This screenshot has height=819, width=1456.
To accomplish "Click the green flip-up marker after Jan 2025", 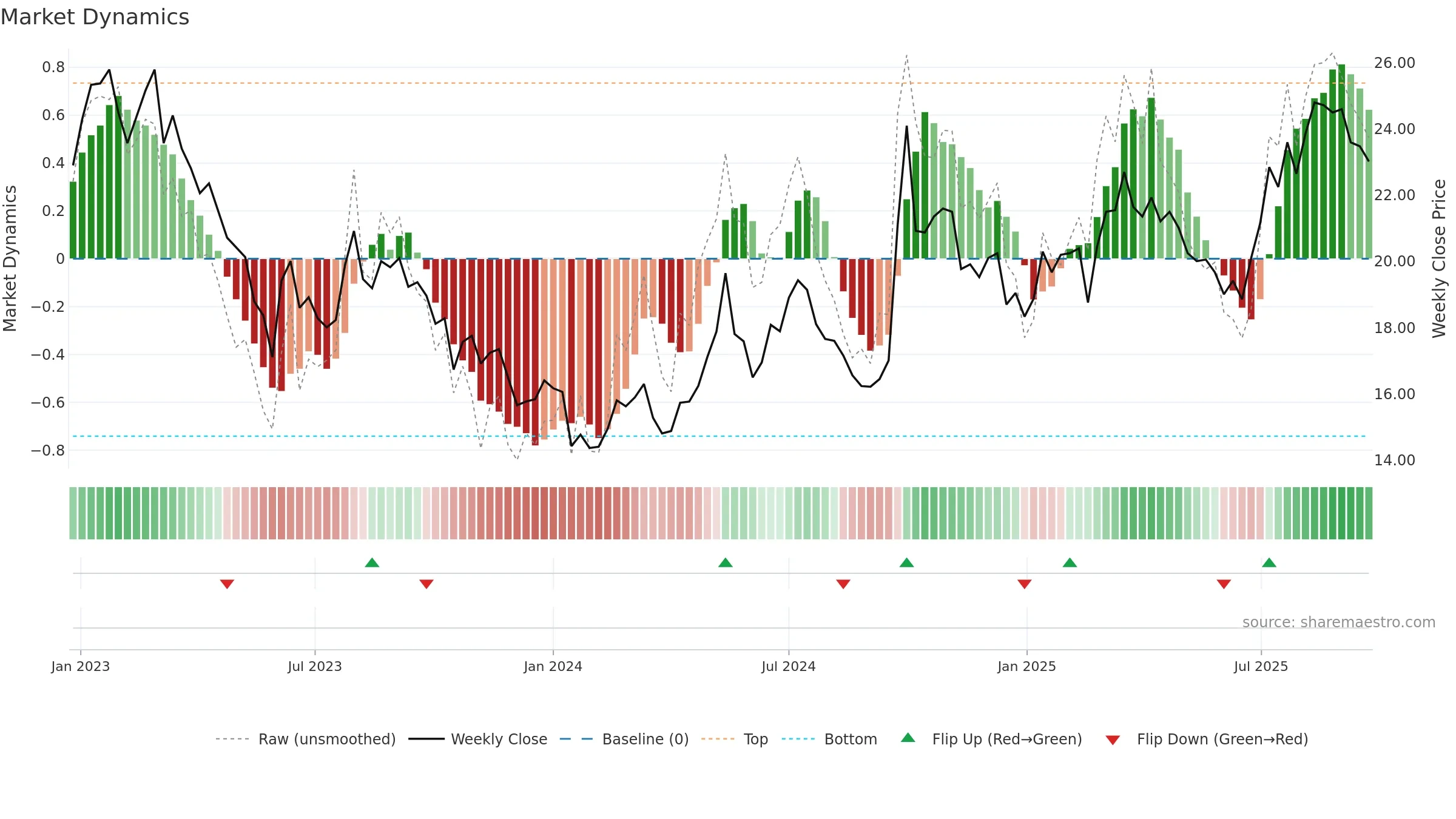I will 1070,562.
